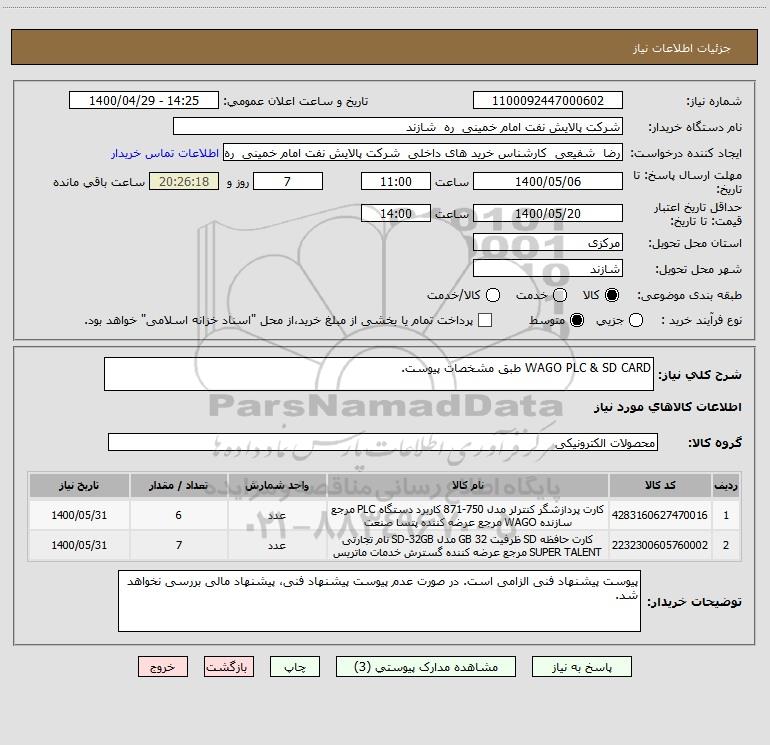The width and height of the screenshot is (770, 745).
Task: Select the کالا radio button
Action: tap(612, 295)
